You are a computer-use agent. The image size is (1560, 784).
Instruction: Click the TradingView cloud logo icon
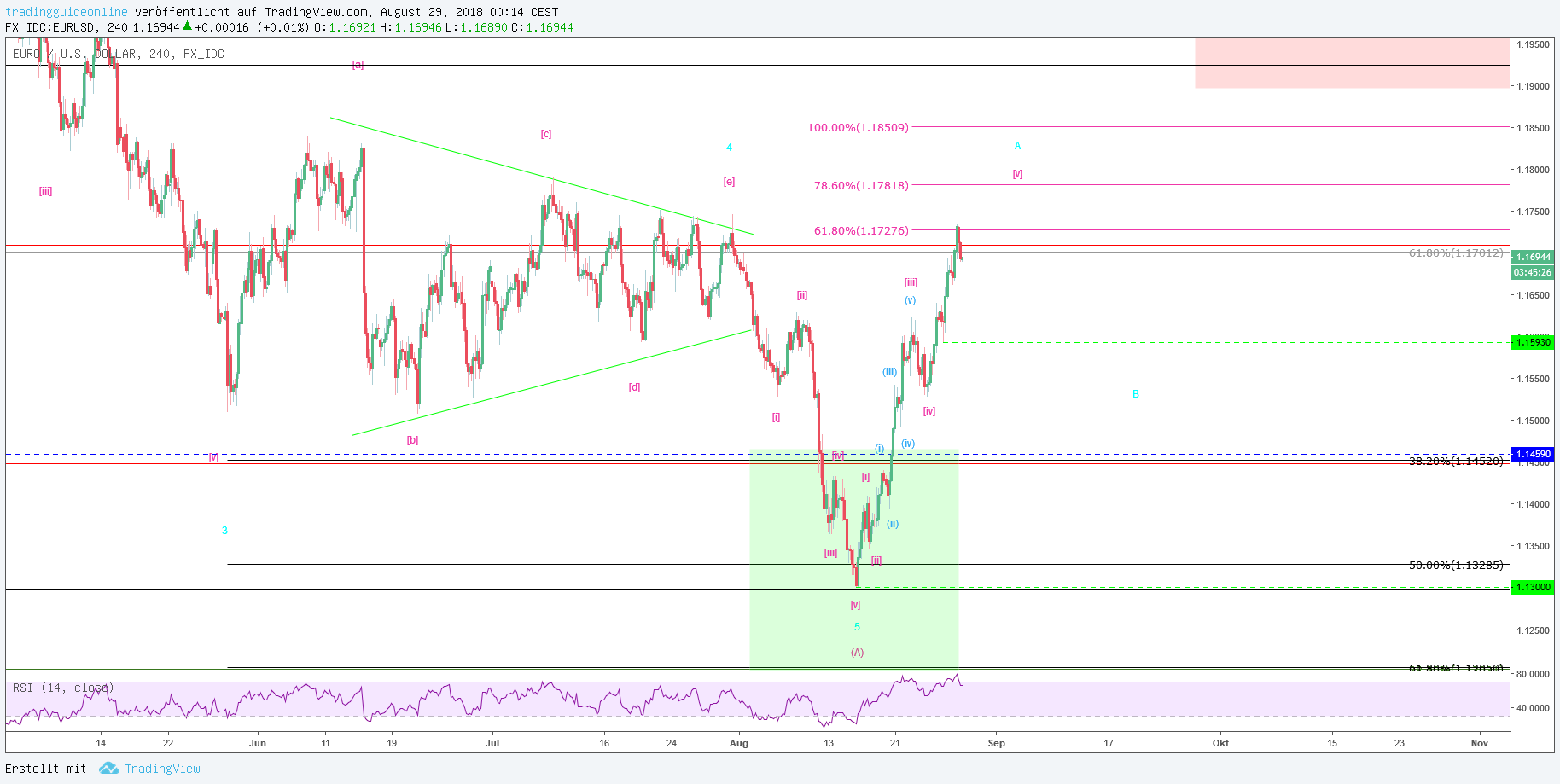[x=108, y=769]
